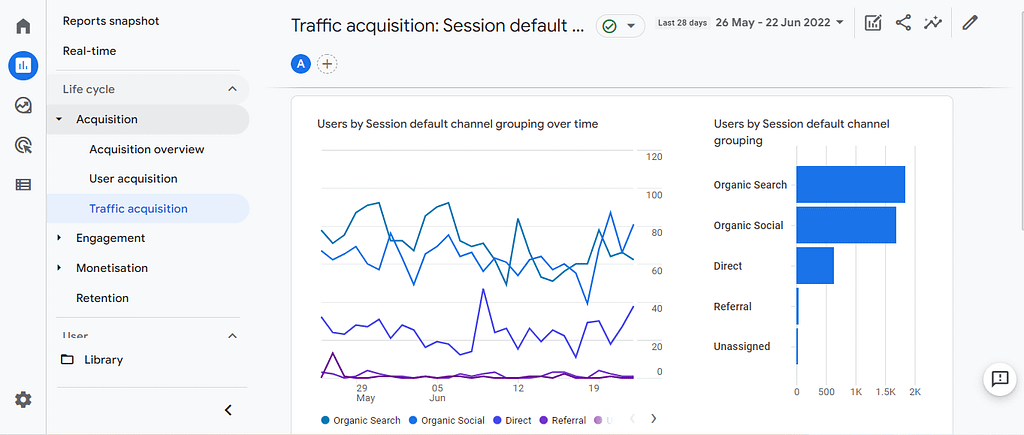
Task: Click the 26 May - 22 Jun 2022 date text
Action: pos(773,22)
